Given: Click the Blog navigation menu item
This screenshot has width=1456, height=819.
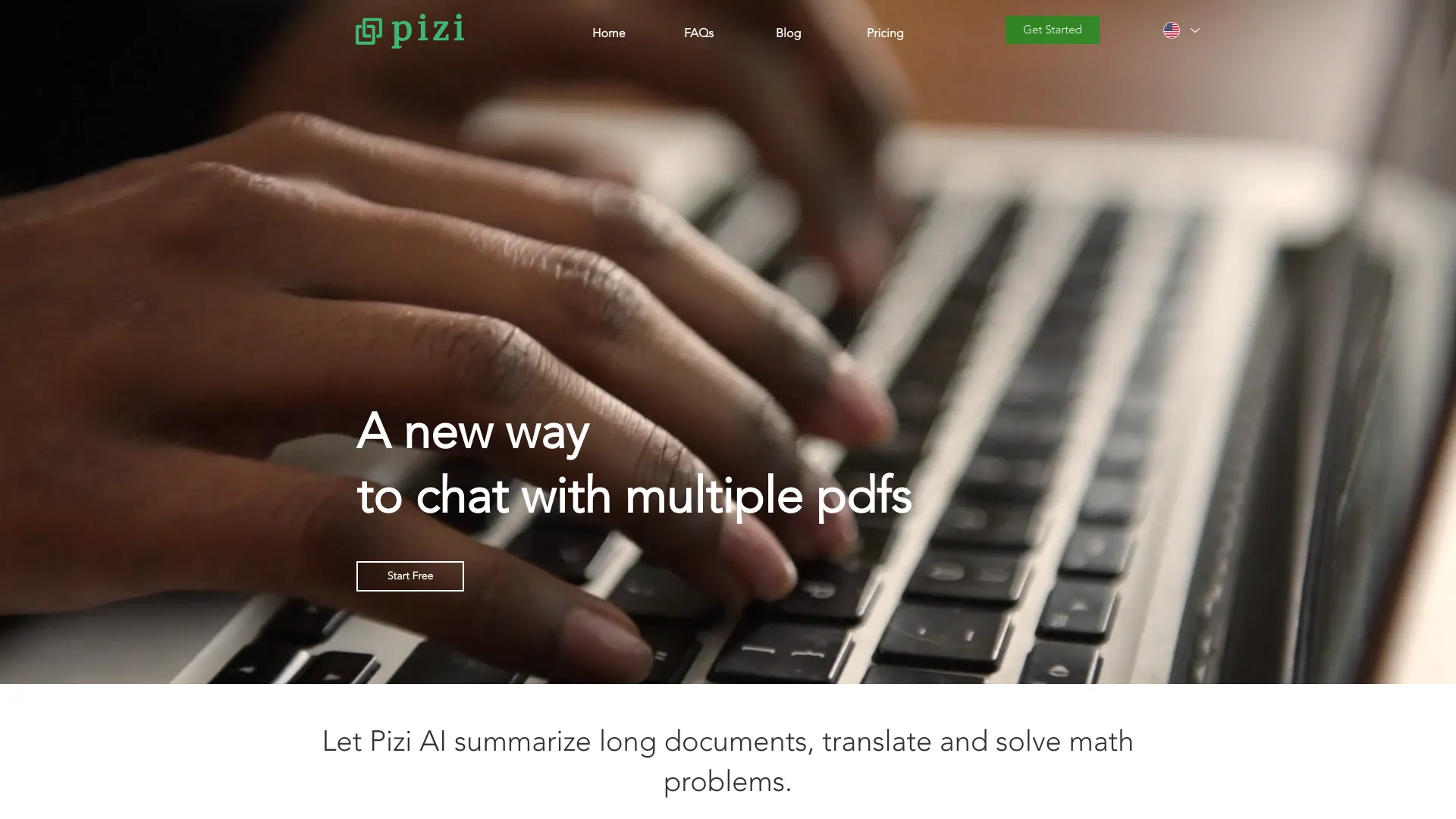Looking at the screenshot, I should coord(788,33).
